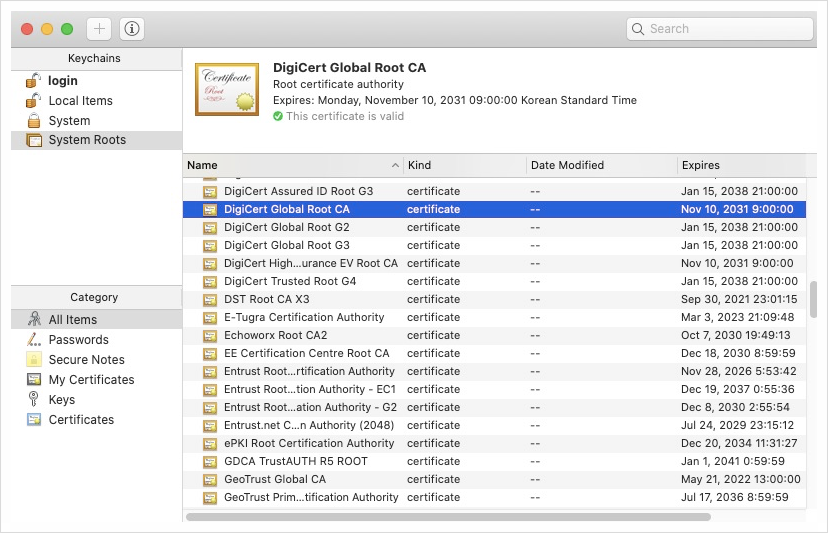Select the Local Items keychain
The image size is (828, 533).
[97, 100]
